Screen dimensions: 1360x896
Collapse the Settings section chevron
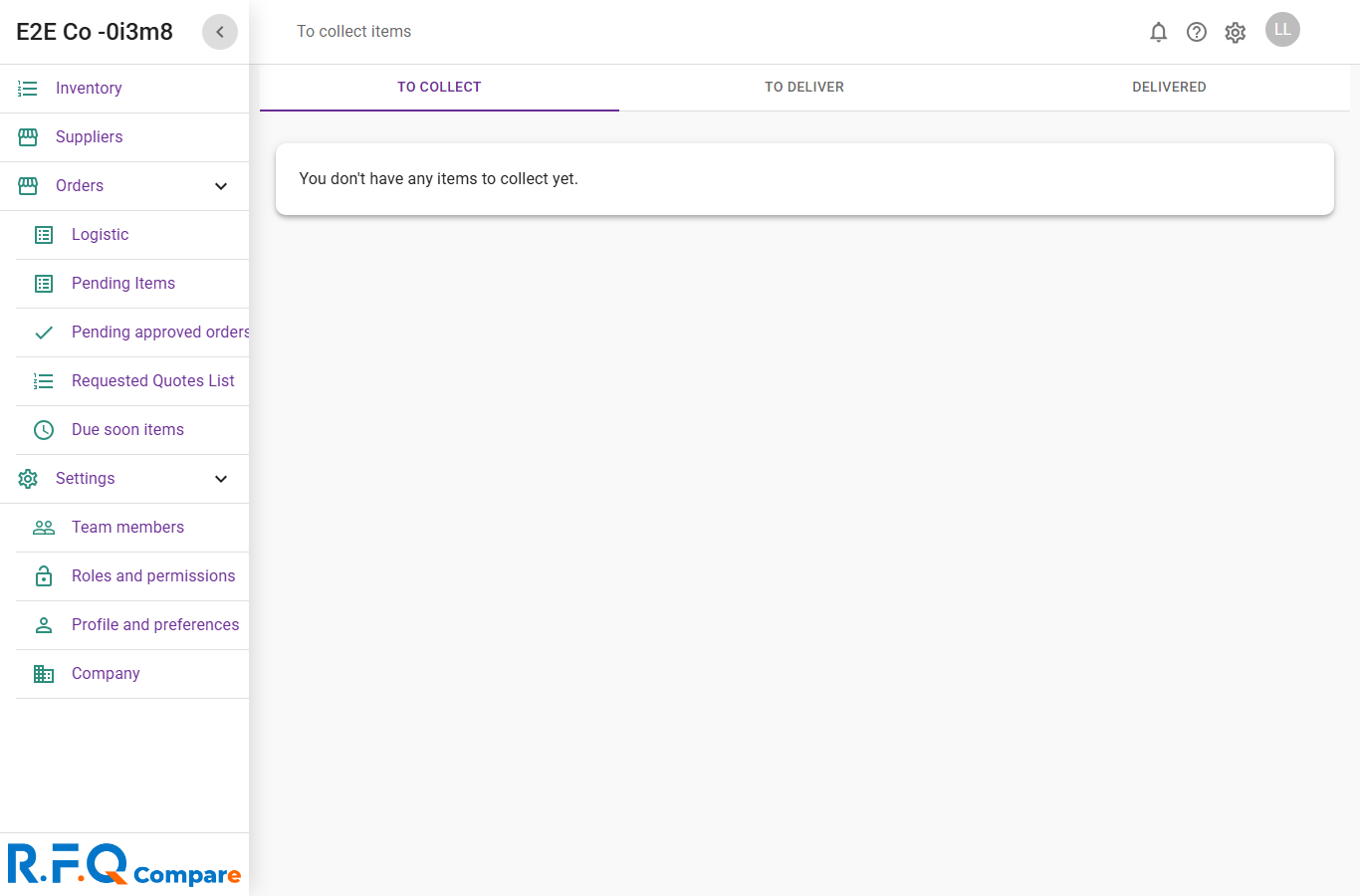221,479
